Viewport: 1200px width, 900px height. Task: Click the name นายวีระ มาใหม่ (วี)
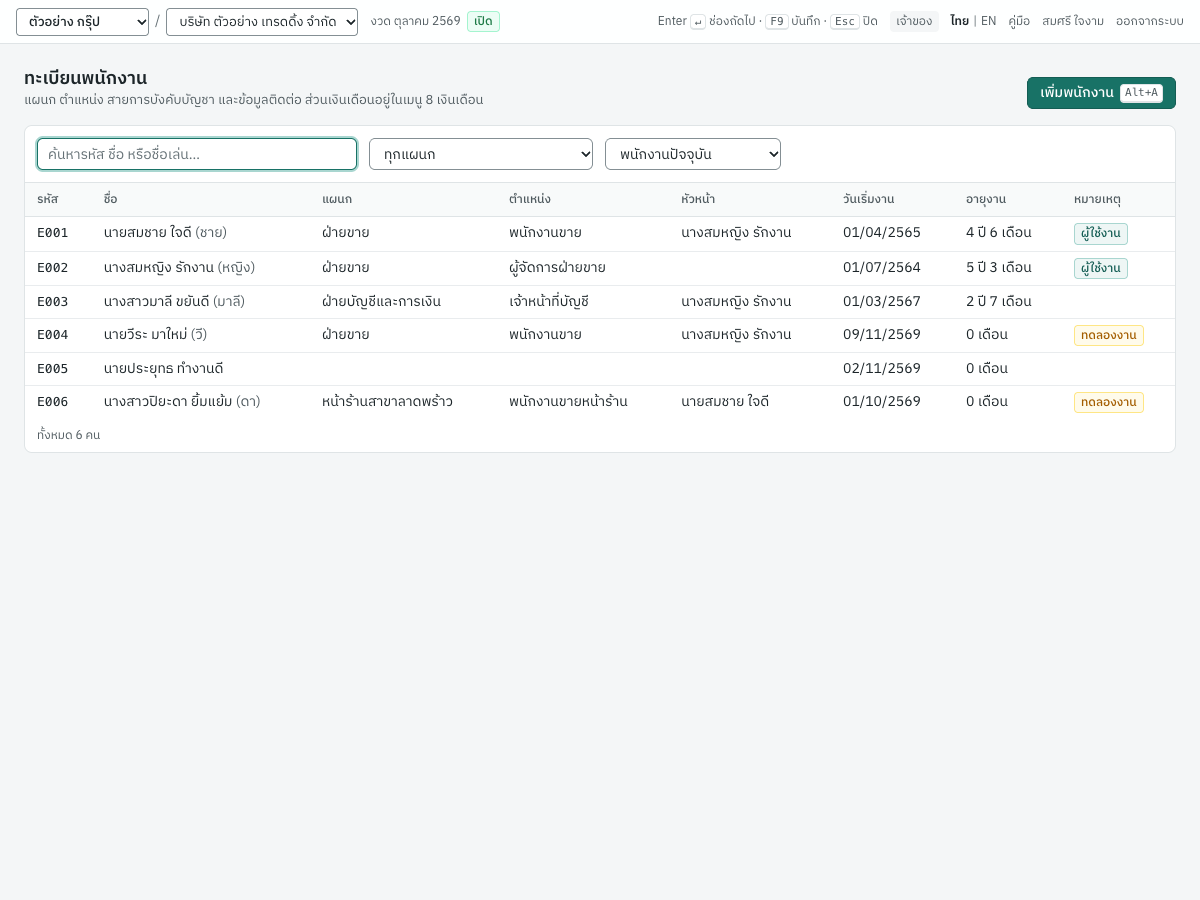tap(155, 335)
